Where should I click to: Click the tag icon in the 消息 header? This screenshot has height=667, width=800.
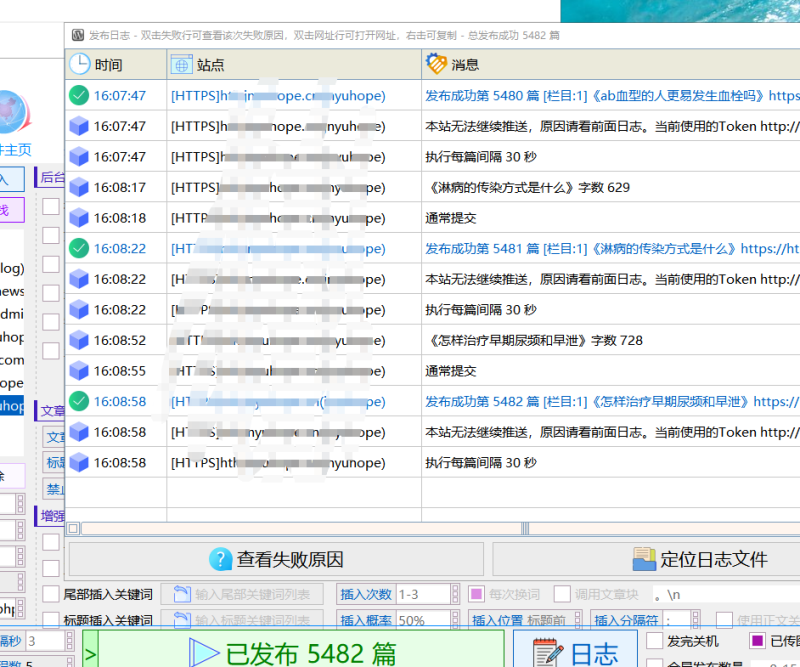point(436,64)
